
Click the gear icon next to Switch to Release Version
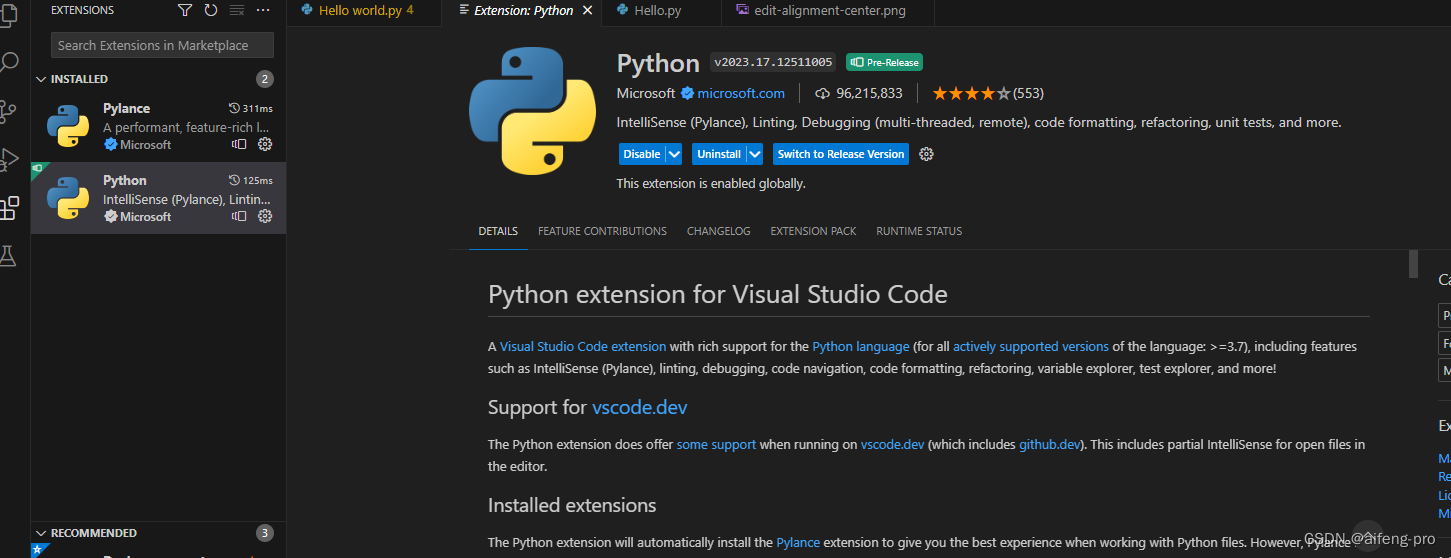tap(926, 154)
